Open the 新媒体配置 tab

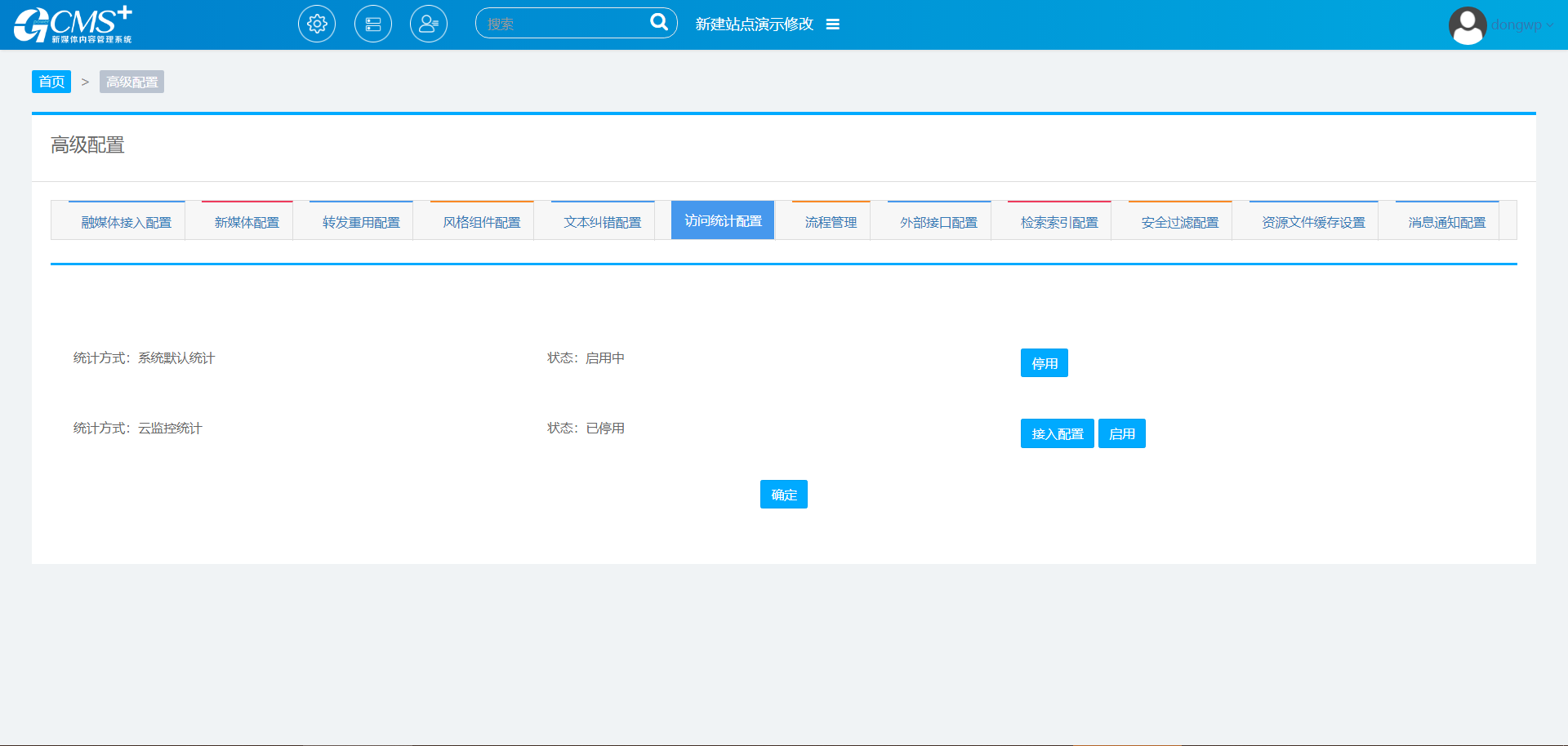pyautogui.click(x=247, y=222)
